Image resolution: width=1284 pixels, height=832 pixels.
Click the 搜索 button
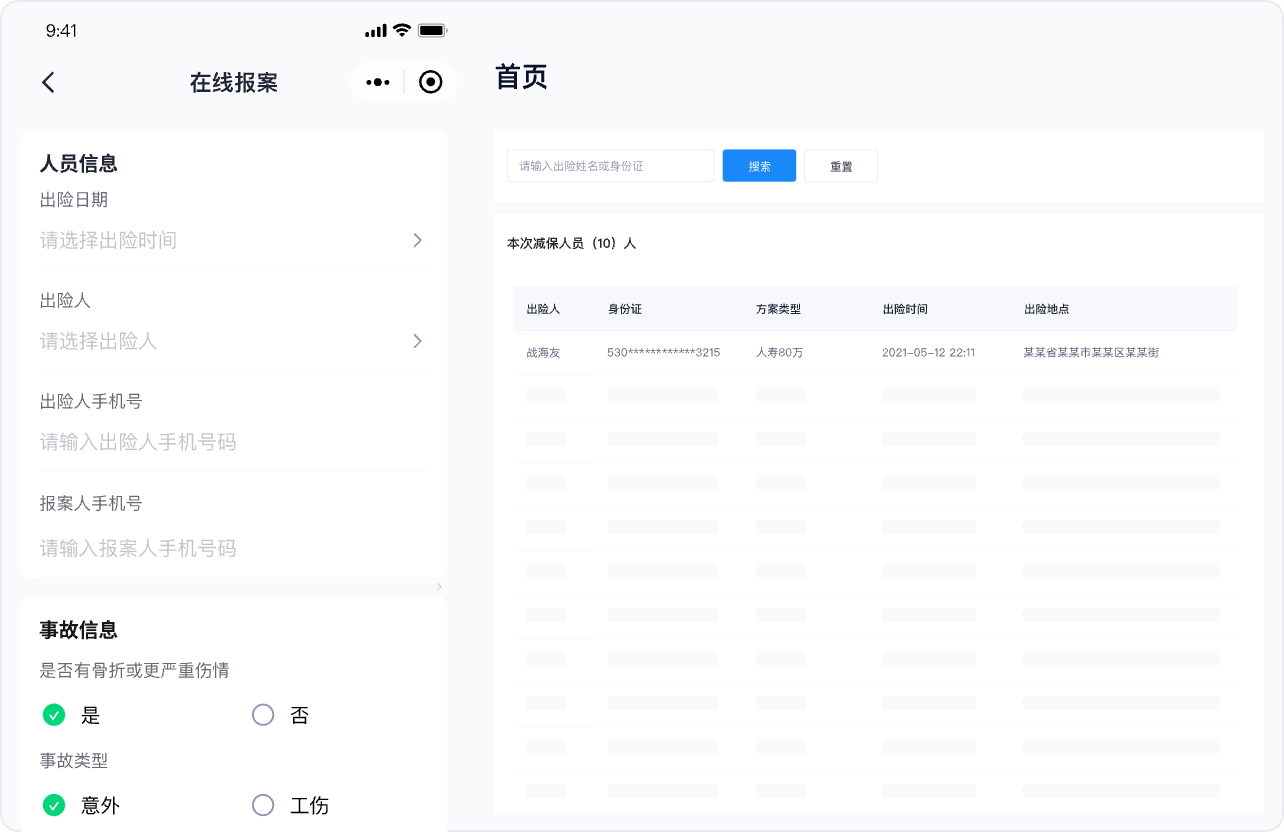click(x=759, y=166)
